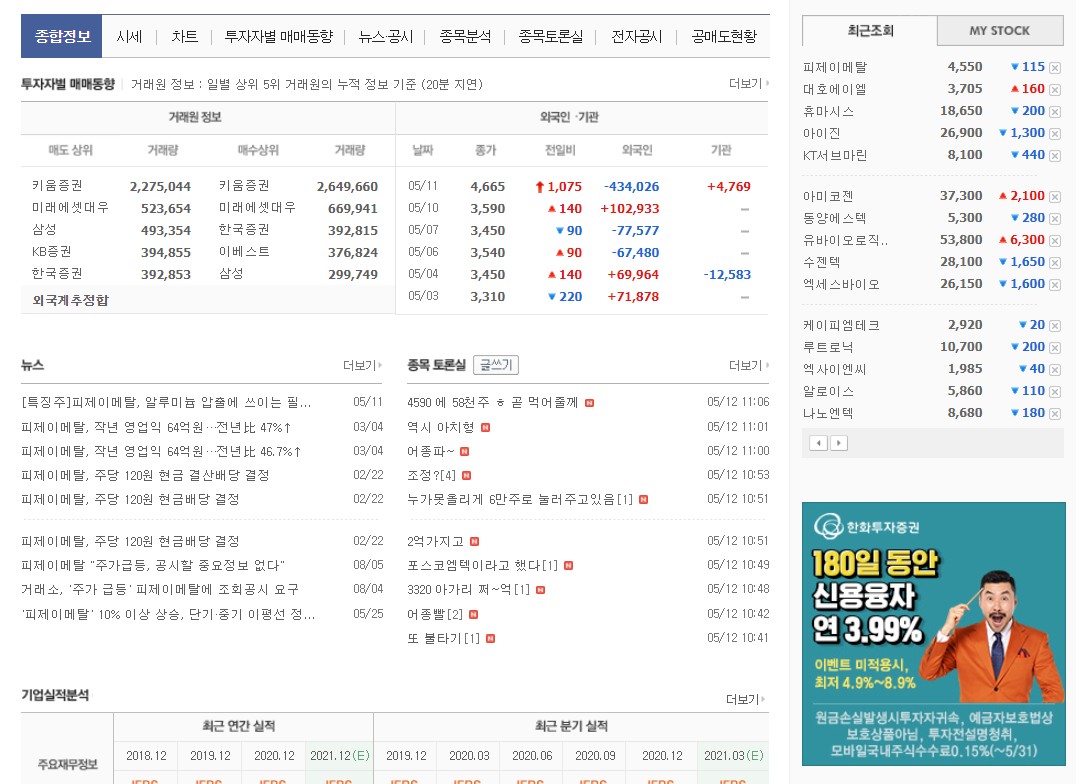Go to previous page of recent stocks

[819, 443]
